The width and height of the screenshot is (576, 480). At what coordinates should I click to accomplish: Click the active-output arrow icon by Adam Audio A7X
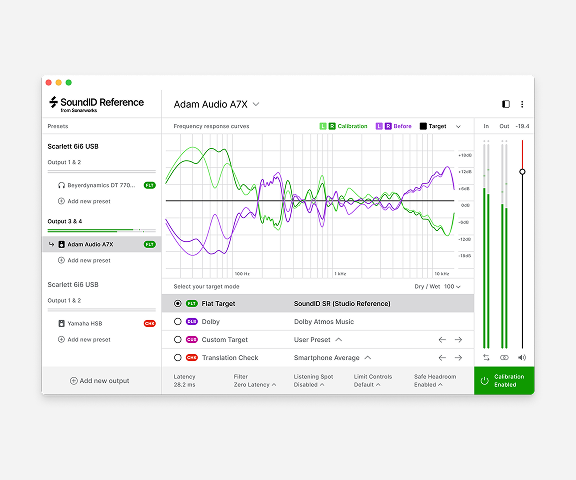tap(51, 244)
